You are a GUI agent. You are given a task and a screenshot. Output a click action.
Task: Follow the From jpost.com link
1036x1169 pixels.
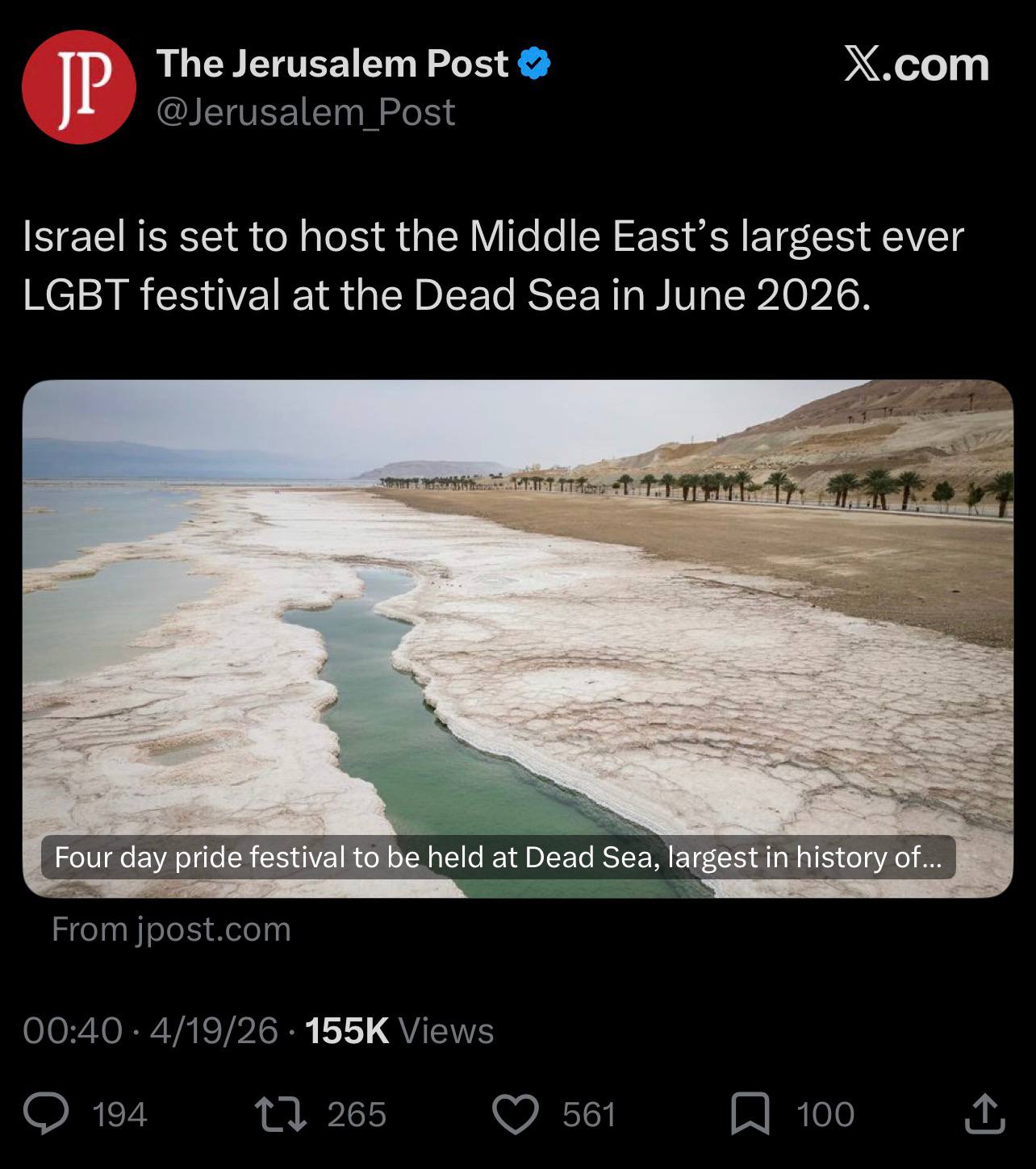tap(171, 929)
